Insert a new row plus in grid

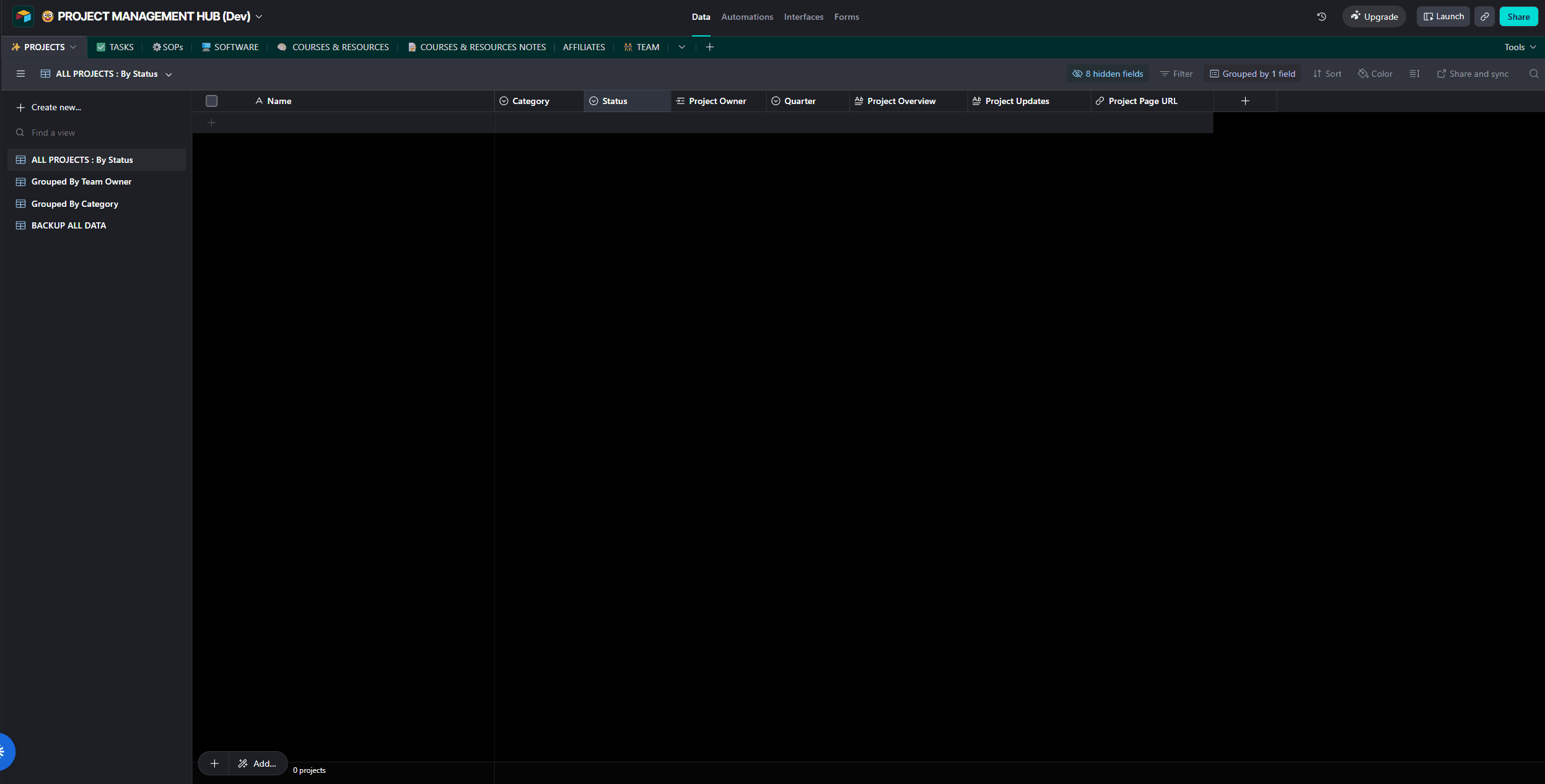pos(211,123)
